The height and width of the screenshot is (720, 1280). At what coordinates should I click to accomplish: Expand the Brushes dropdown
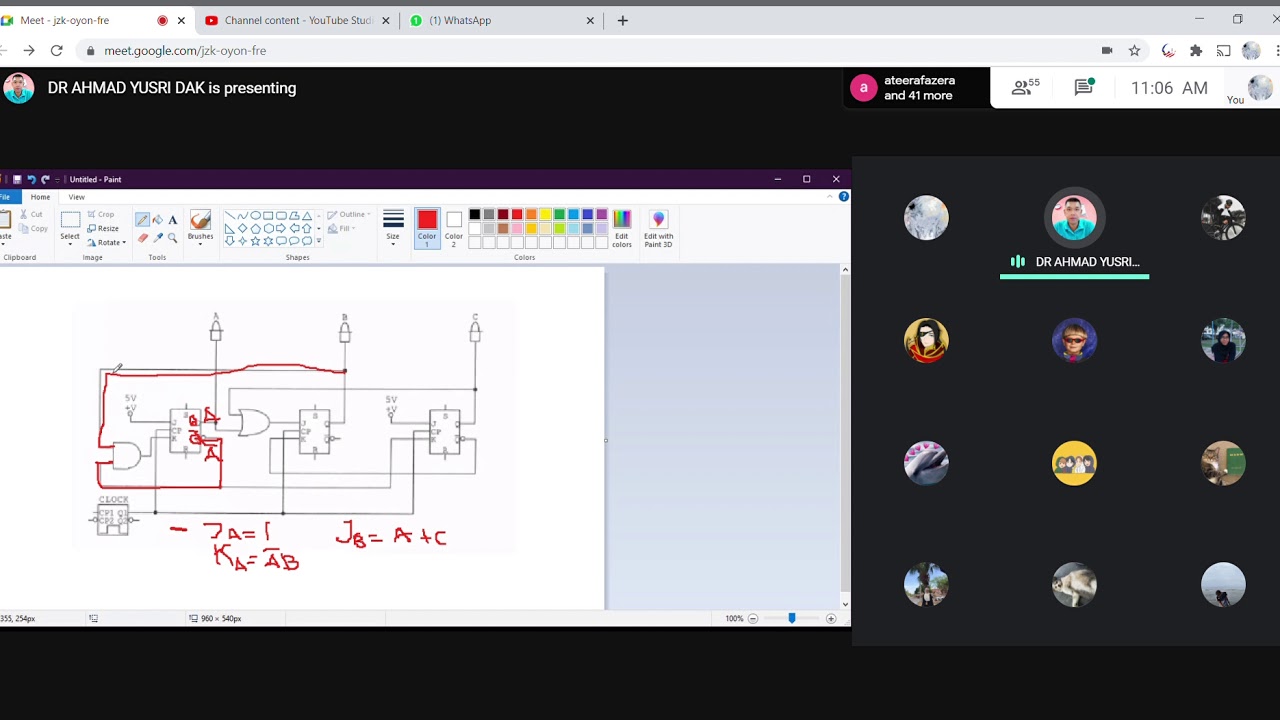(x=200, y=243)
